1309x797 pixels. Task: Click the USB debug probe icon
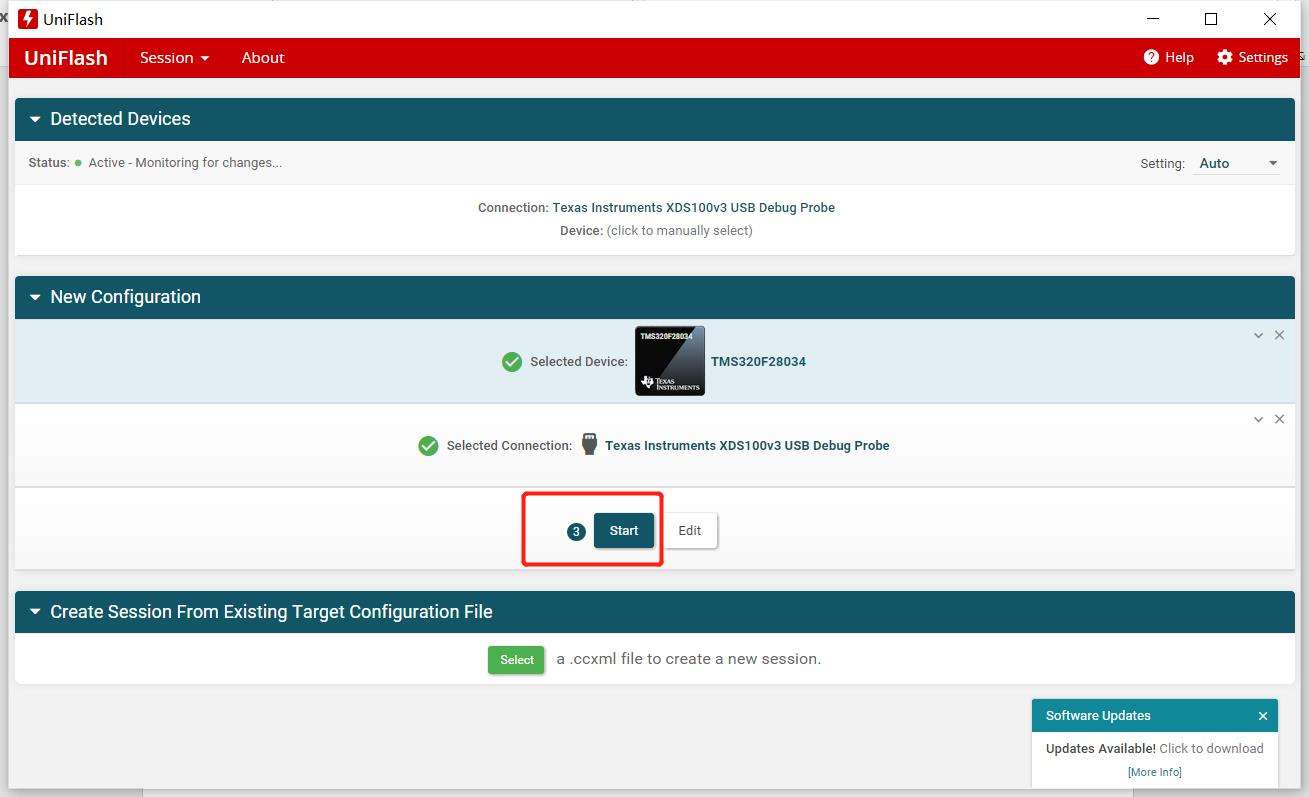pos(589,445)
